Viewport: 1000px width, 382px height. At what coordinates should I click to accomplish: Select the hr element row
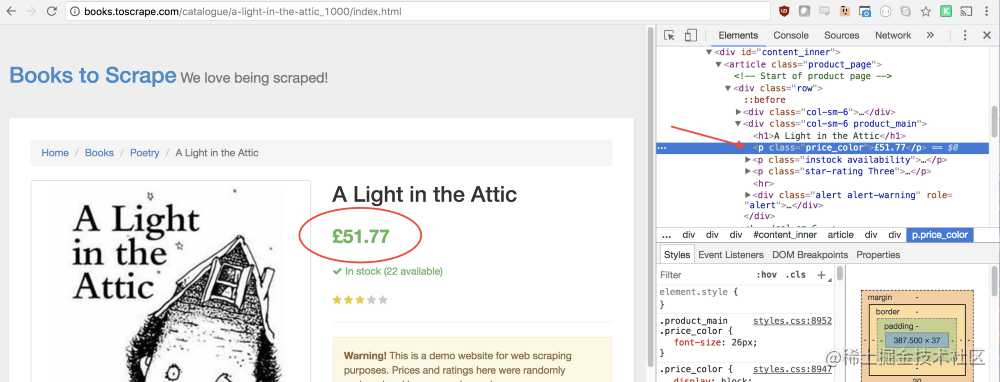tap(763, 184)
